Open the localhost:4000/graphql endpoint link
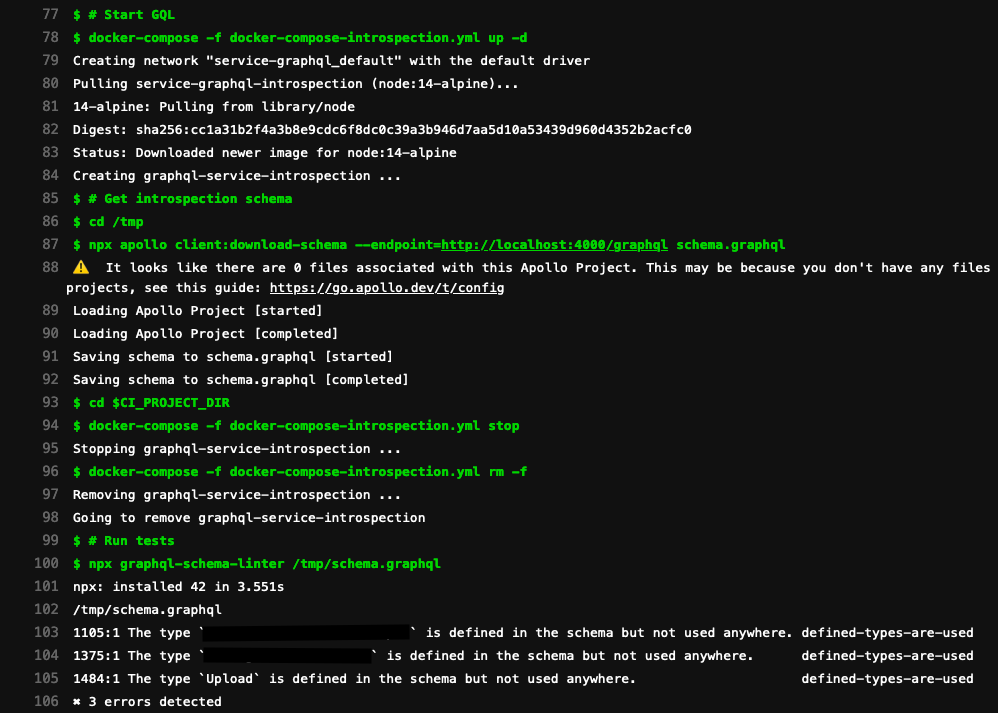 [x=554, y=245]
